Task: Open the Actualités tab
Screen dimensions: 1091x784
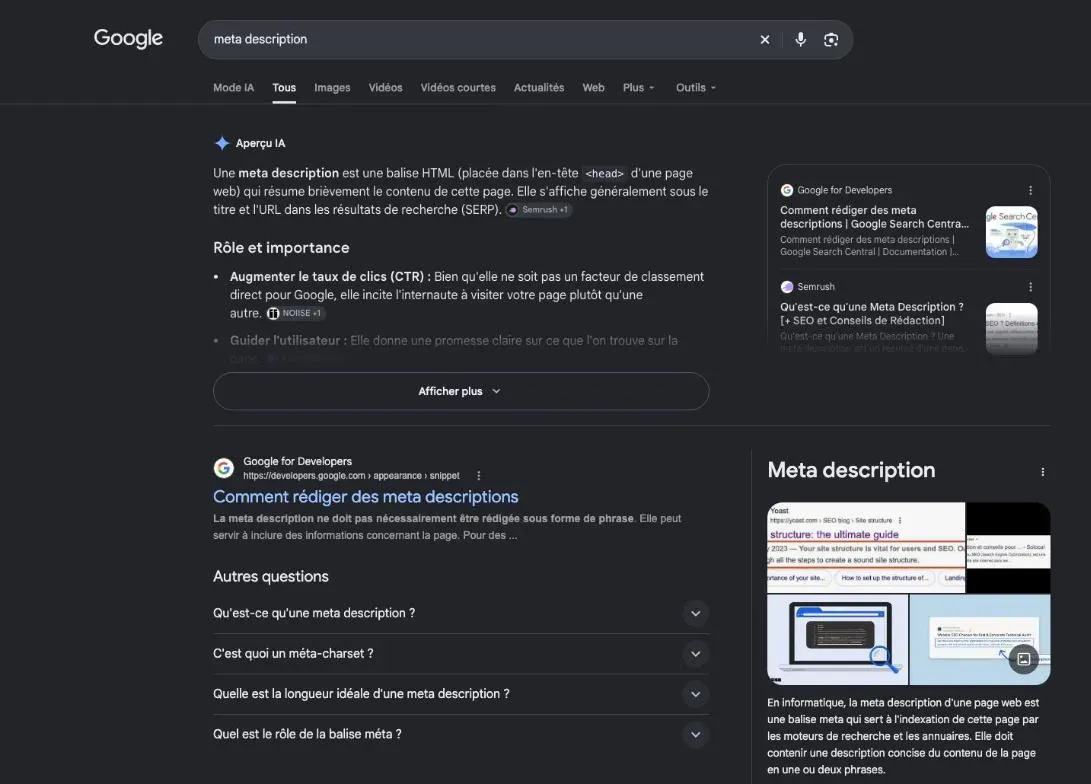Action: 539,88
